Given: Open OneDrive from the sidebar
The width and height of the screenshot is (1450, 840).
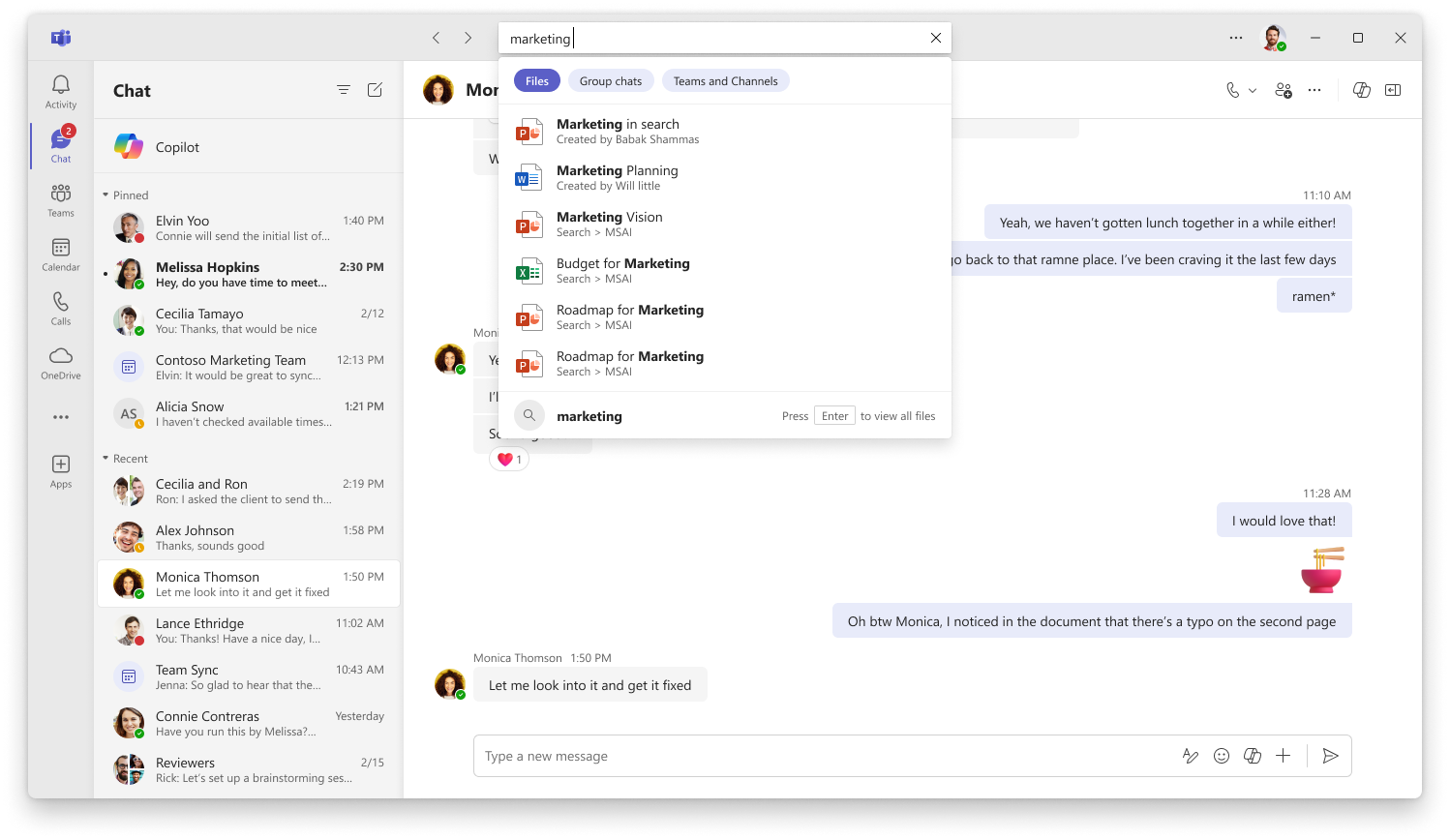Looking at the screenshot, I should coord(60,360).
